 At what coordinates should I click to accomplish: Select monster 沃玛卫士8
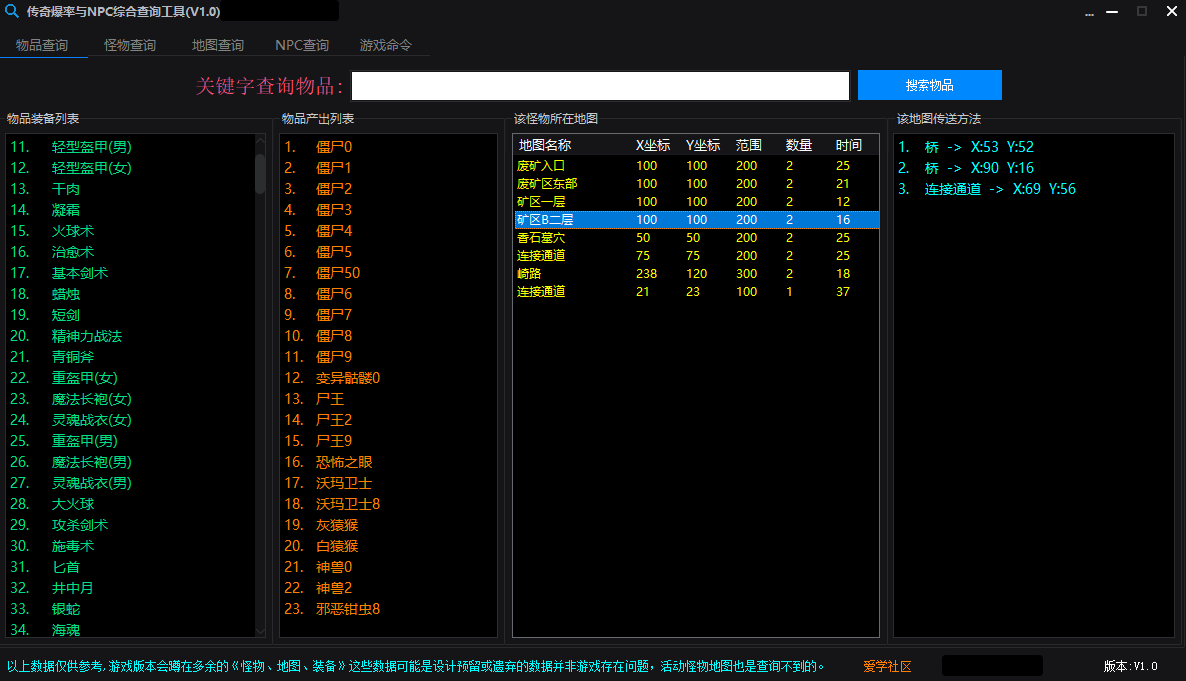coord(348,504)
